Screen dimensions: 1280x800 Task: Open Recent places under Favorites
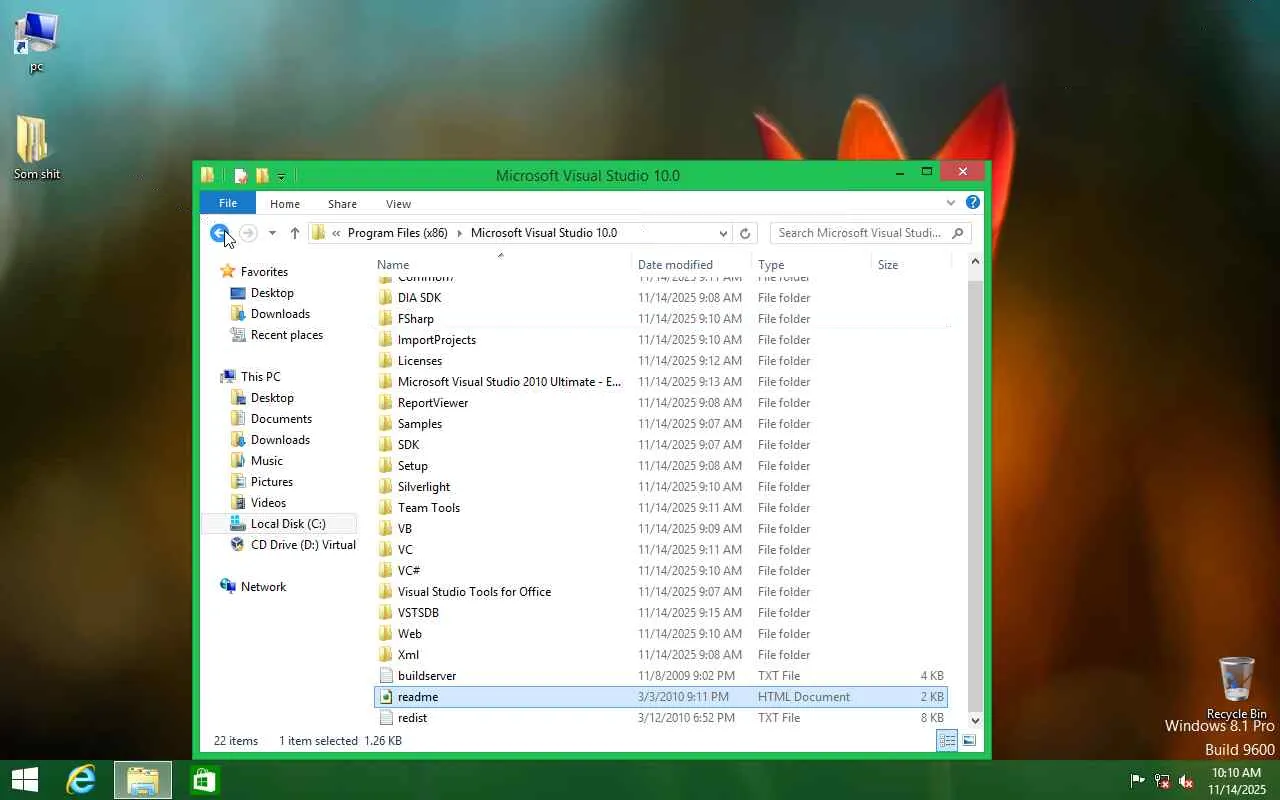click(286, 335)
